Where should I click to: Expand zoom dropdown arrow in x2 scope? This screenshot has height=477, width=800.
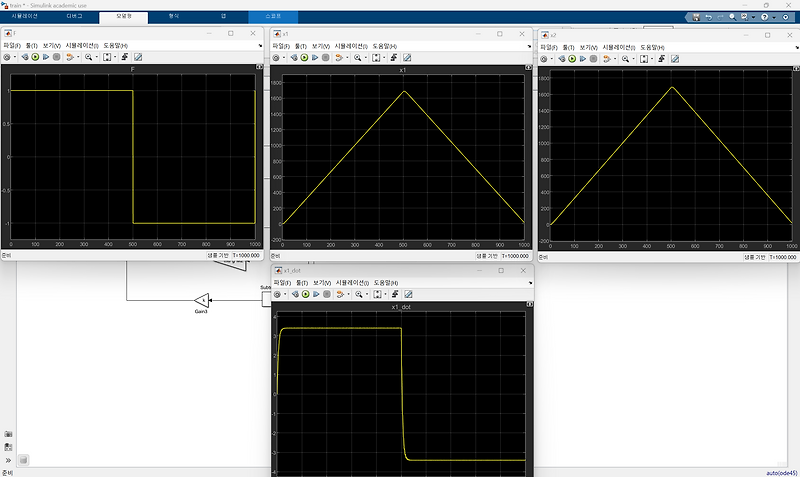pos(634,59)
